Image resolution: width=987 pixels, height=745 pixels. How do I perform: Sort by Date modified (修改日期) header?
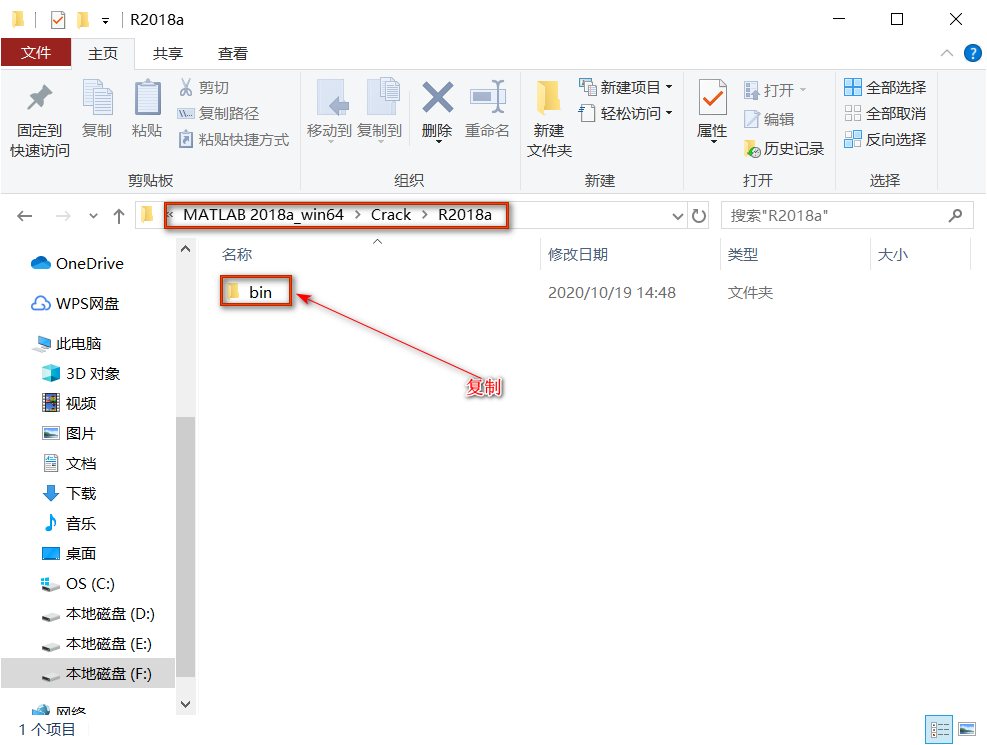(x=578, y=255)
